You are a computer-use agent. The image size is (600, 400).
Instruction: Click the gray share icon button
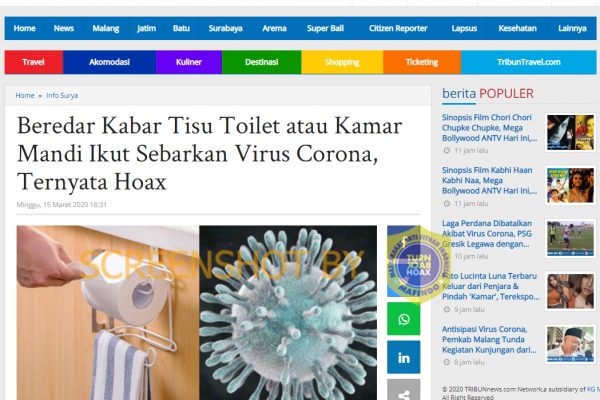403,390
